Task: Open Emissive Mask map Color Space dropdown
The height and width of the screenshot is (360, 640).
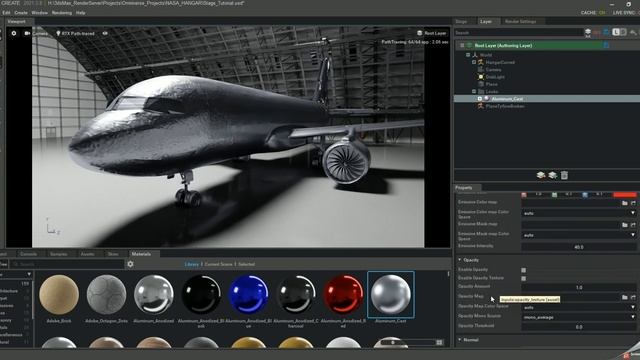Action: (x=579, y=235)
